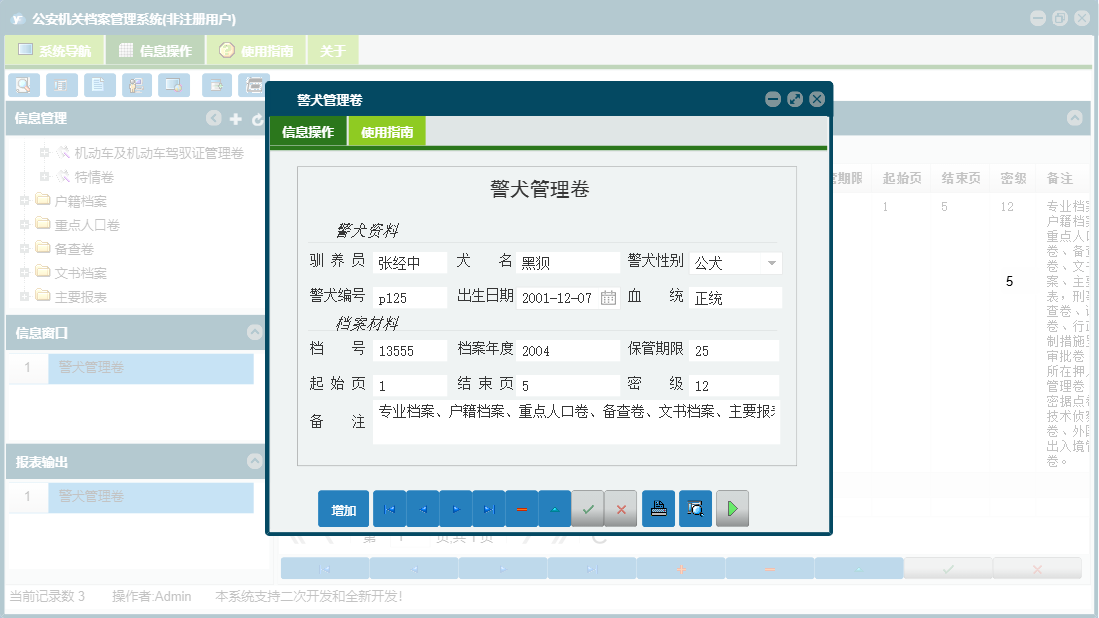This screenshot has height=618, width=1099.
Task: Select the magnifier search icon in main toolbar
Action: [x=23, y=85]
